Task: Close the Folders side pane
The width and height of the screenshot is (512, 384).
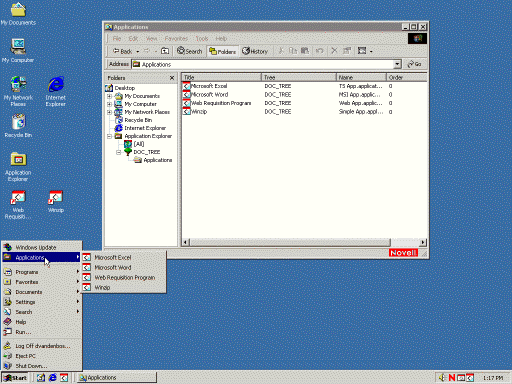Action: coord(172,78)
